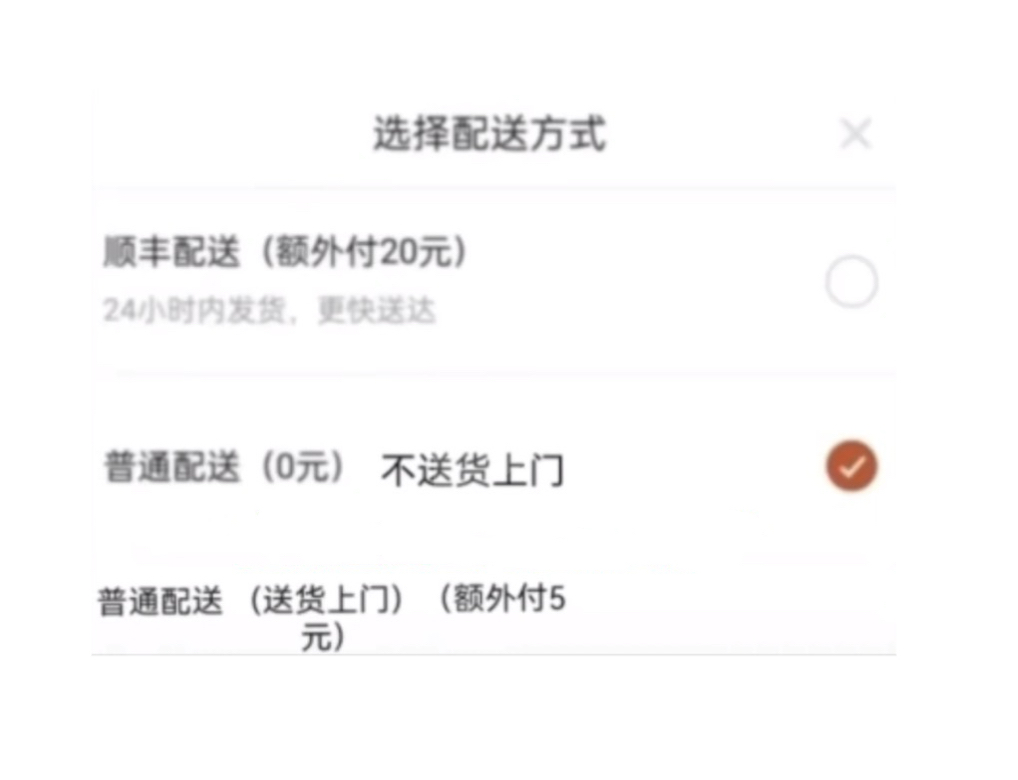Tap the 顺丰配送 option name

pos(172,254)
